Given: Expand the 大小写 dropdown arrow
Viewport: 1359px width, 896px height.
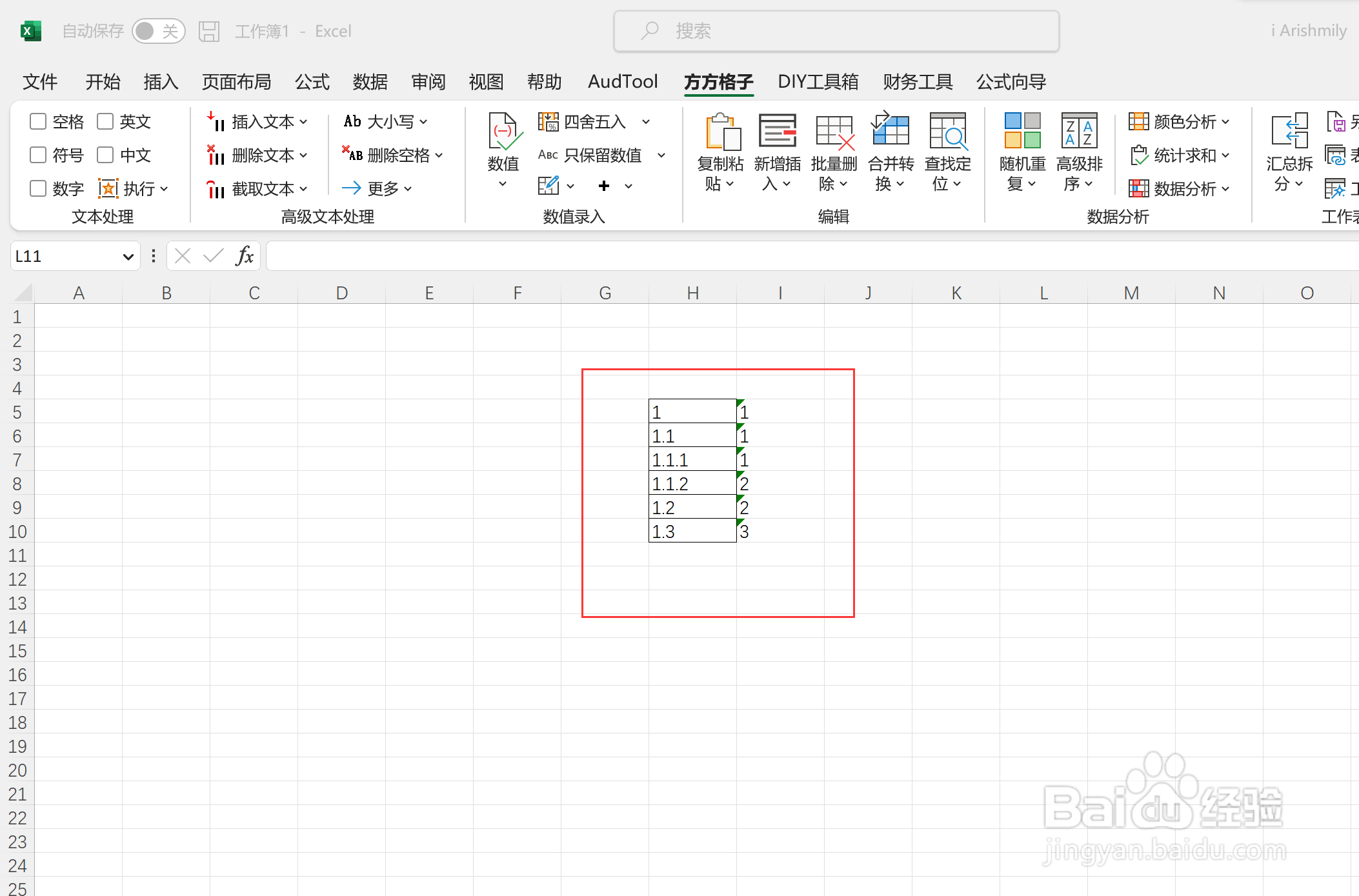Looking at the screenshot, I should pos(423,122).
